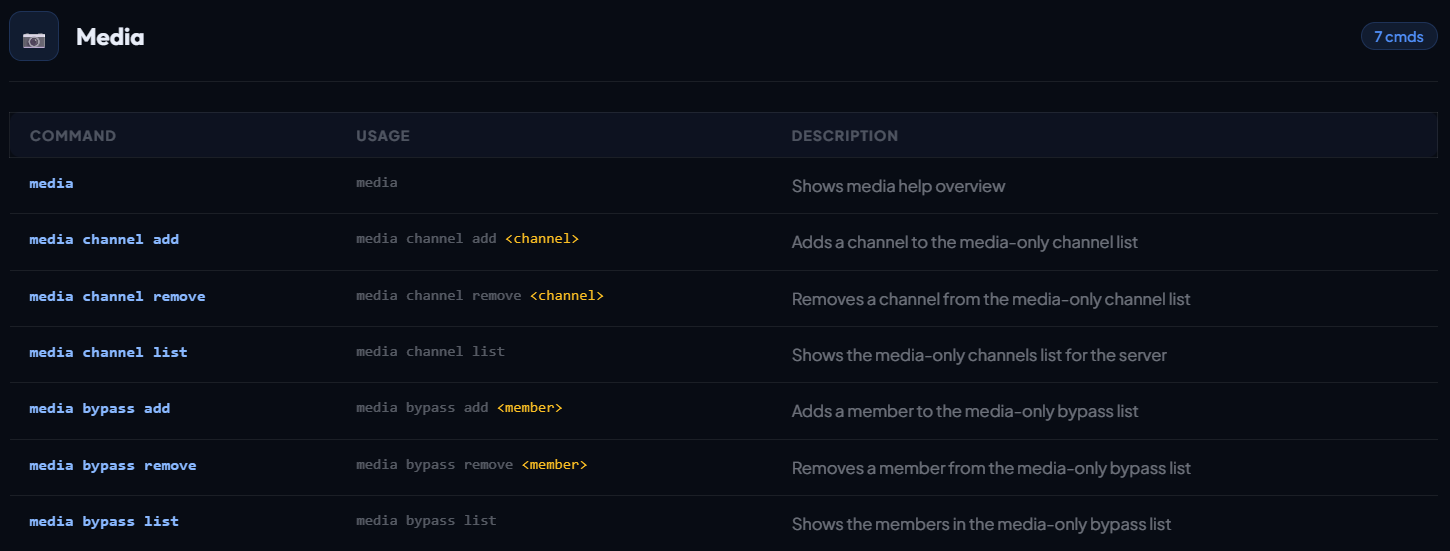Click the USAGE column header

pyautogui.click(x=383, y=136)
